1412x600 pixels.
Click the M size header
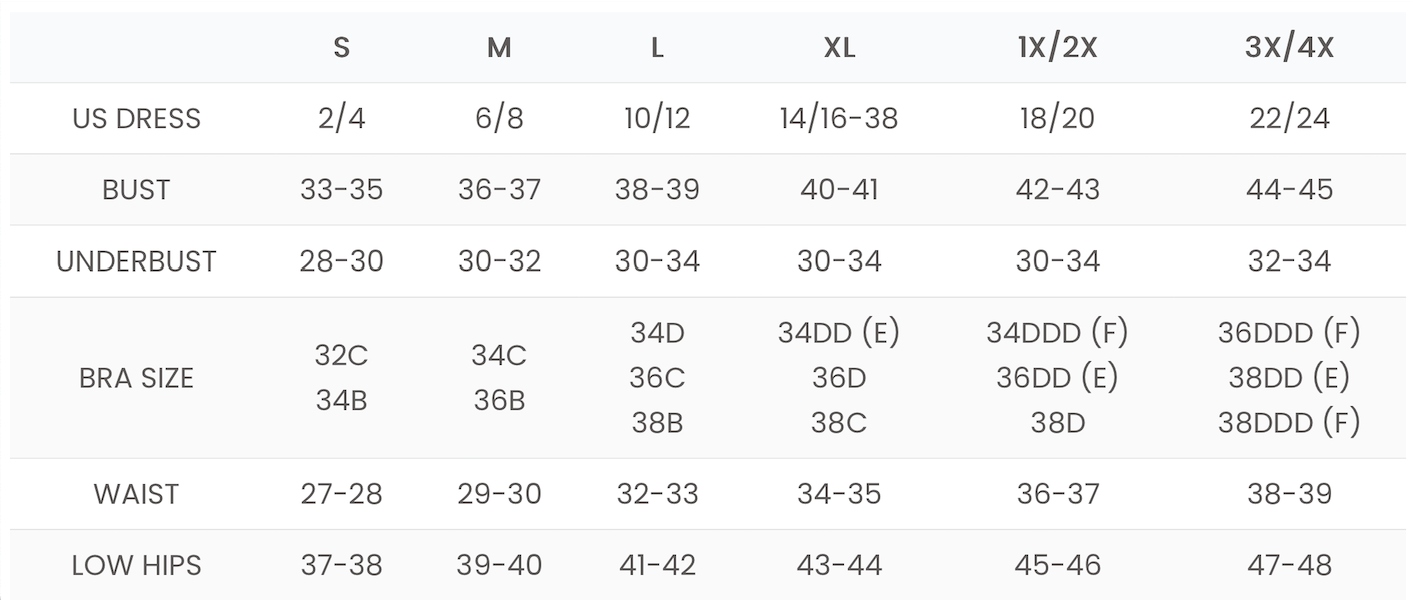pyautogui.click(x=499, y=48)
